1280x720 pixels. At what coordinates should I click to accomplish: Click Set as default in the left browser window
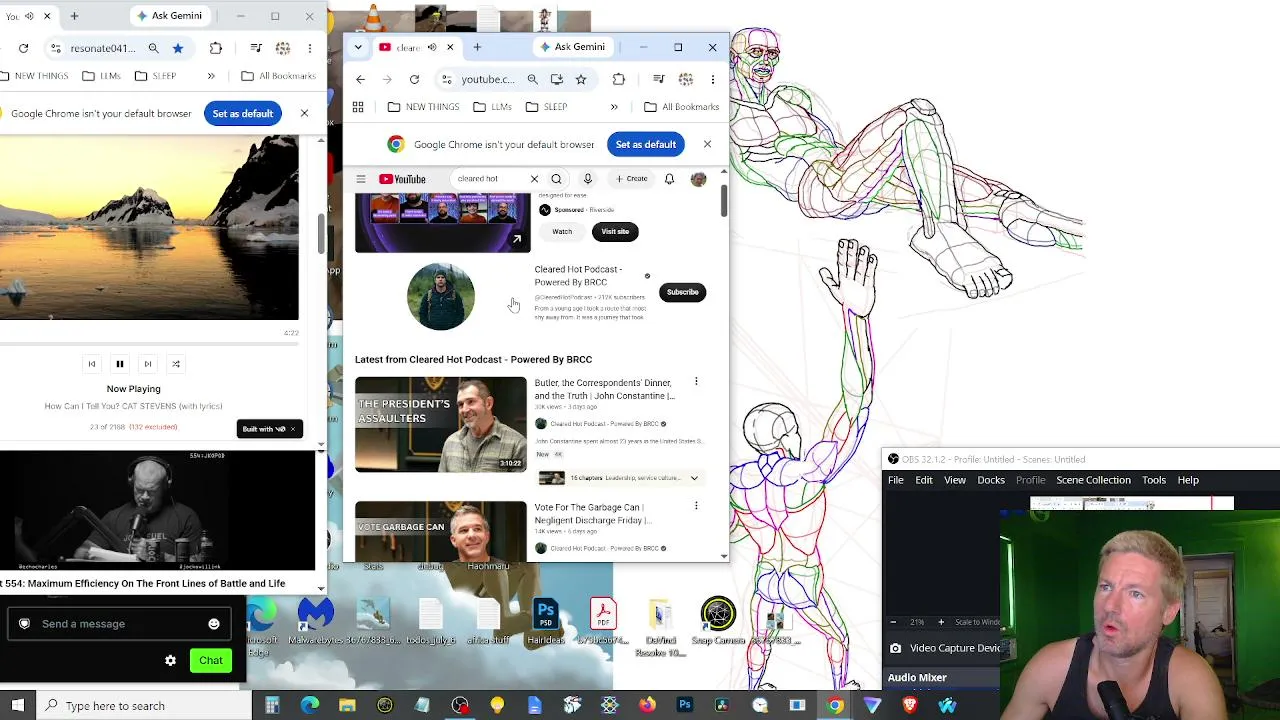[x=242, y=113]
